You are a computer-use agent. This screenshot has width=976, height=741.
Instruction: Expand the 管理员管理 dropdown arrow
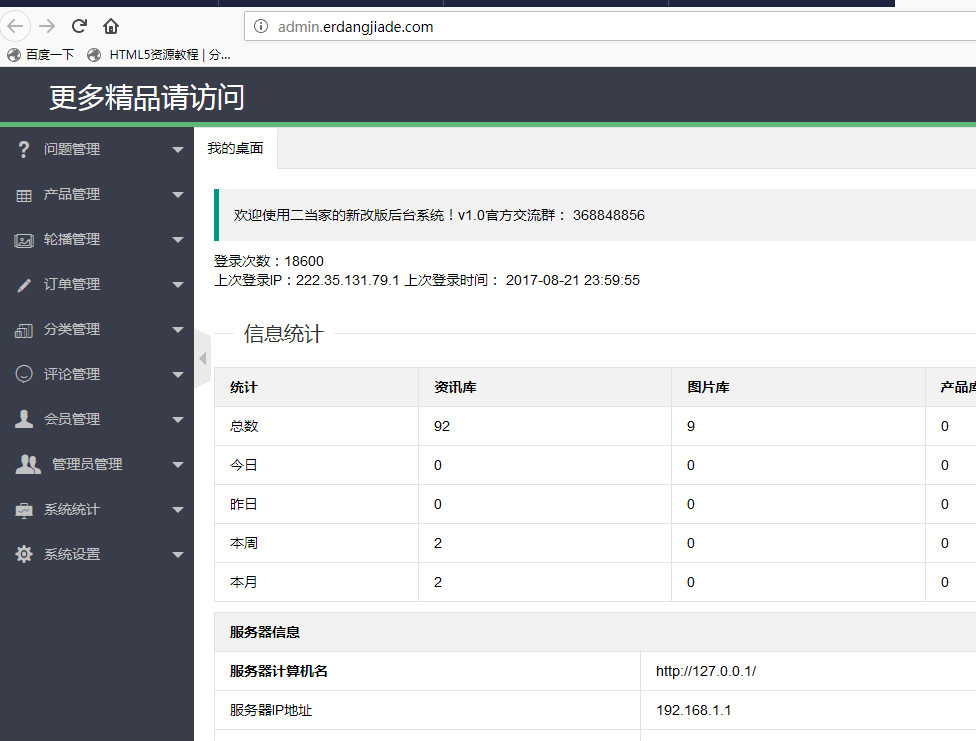point(178,465)
